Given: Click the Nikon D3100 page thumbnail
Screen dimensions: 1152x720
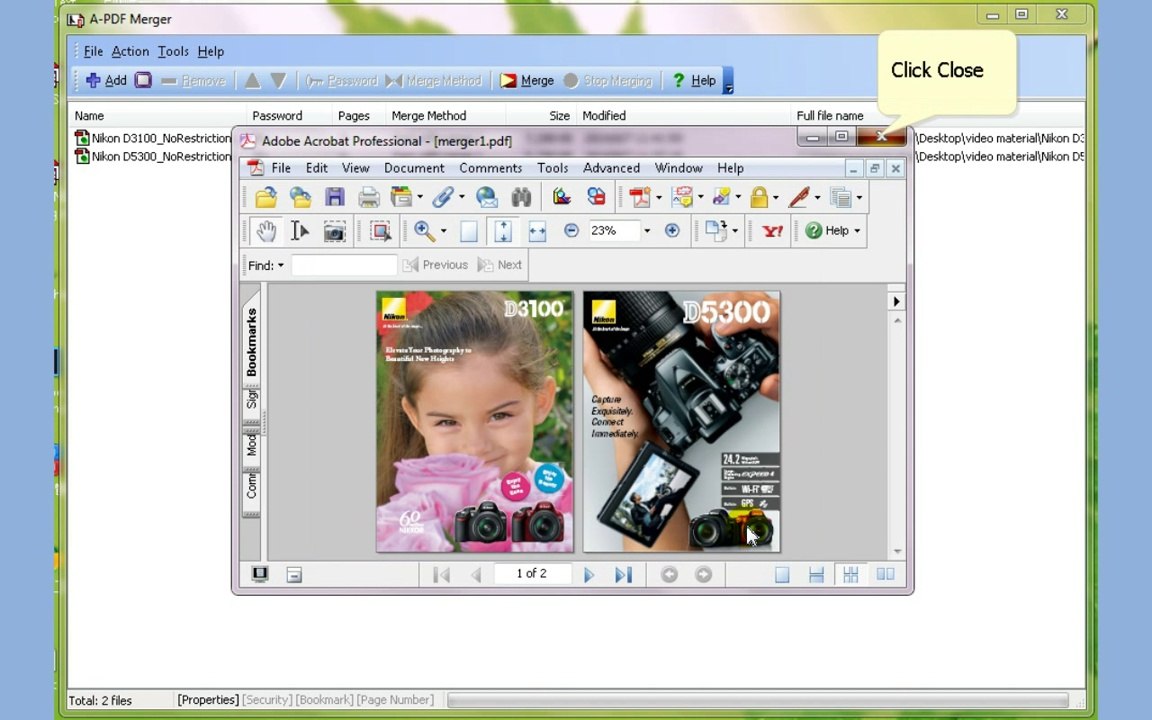Looking at the screenshot, I should [x=475, y=422].
